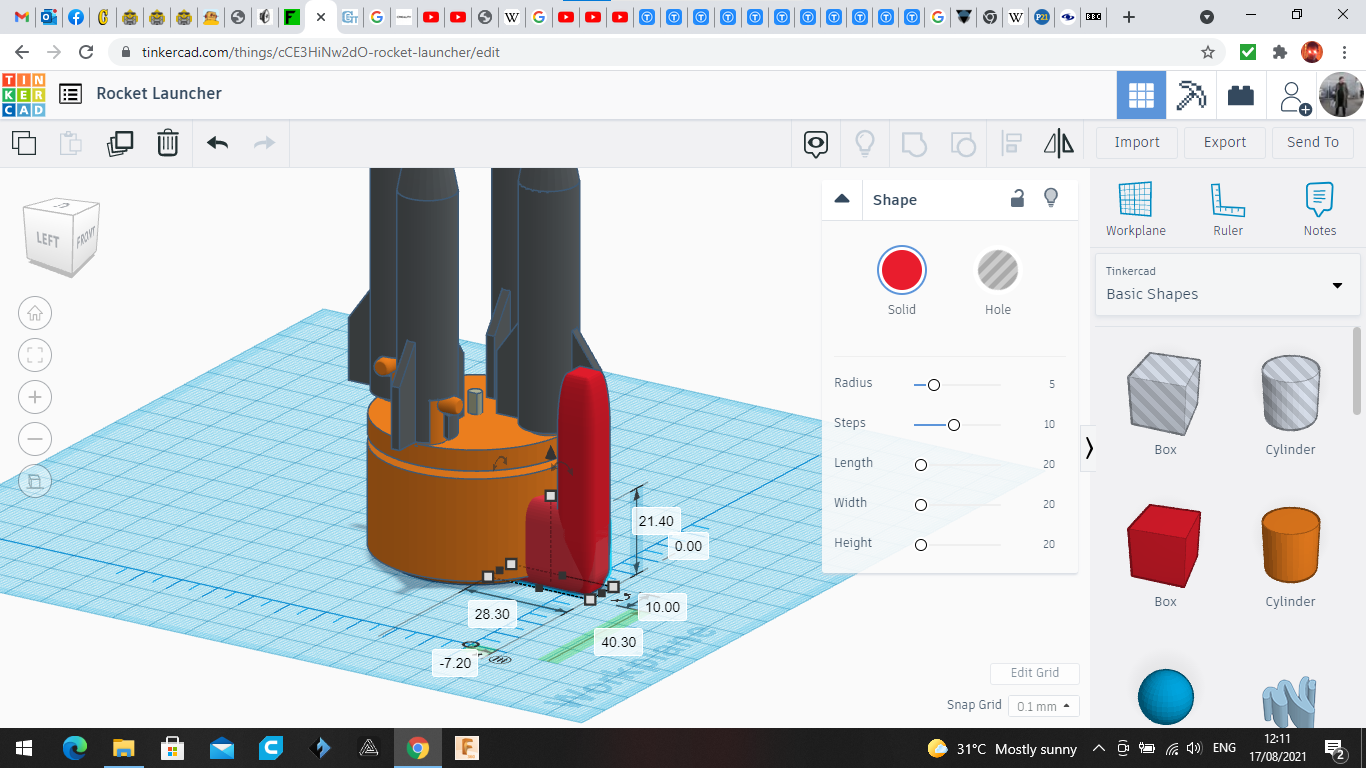Click the Edit Grid button
The height and width of the screenshot is (768, 1366).
1034,673
